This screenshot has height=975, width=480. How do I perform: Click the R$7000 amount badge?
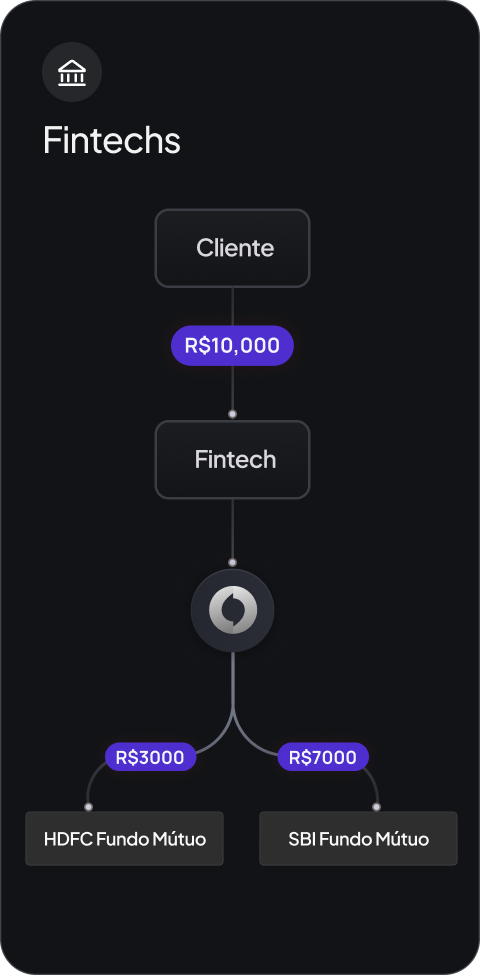[x=323, y=757]
